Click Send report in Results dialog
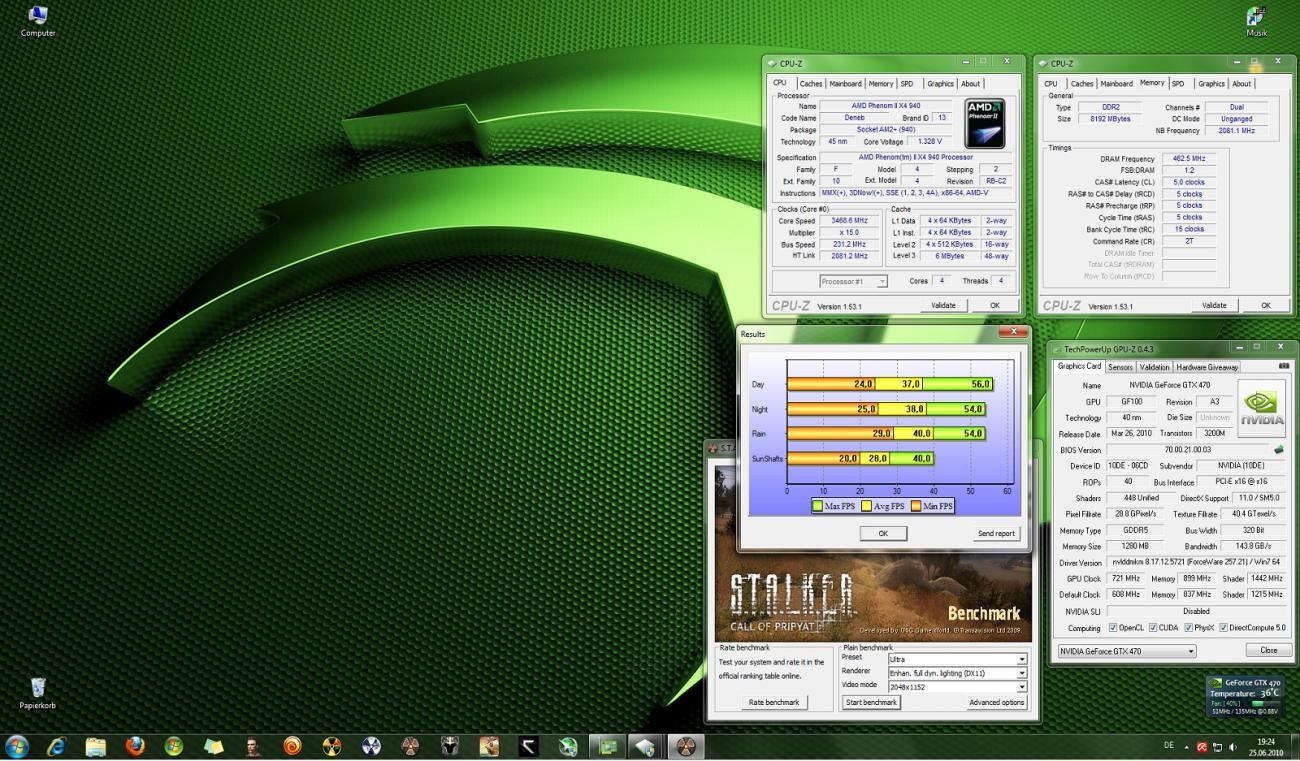The width and height of the screenshot is (1300, 761). pos(996,533)
